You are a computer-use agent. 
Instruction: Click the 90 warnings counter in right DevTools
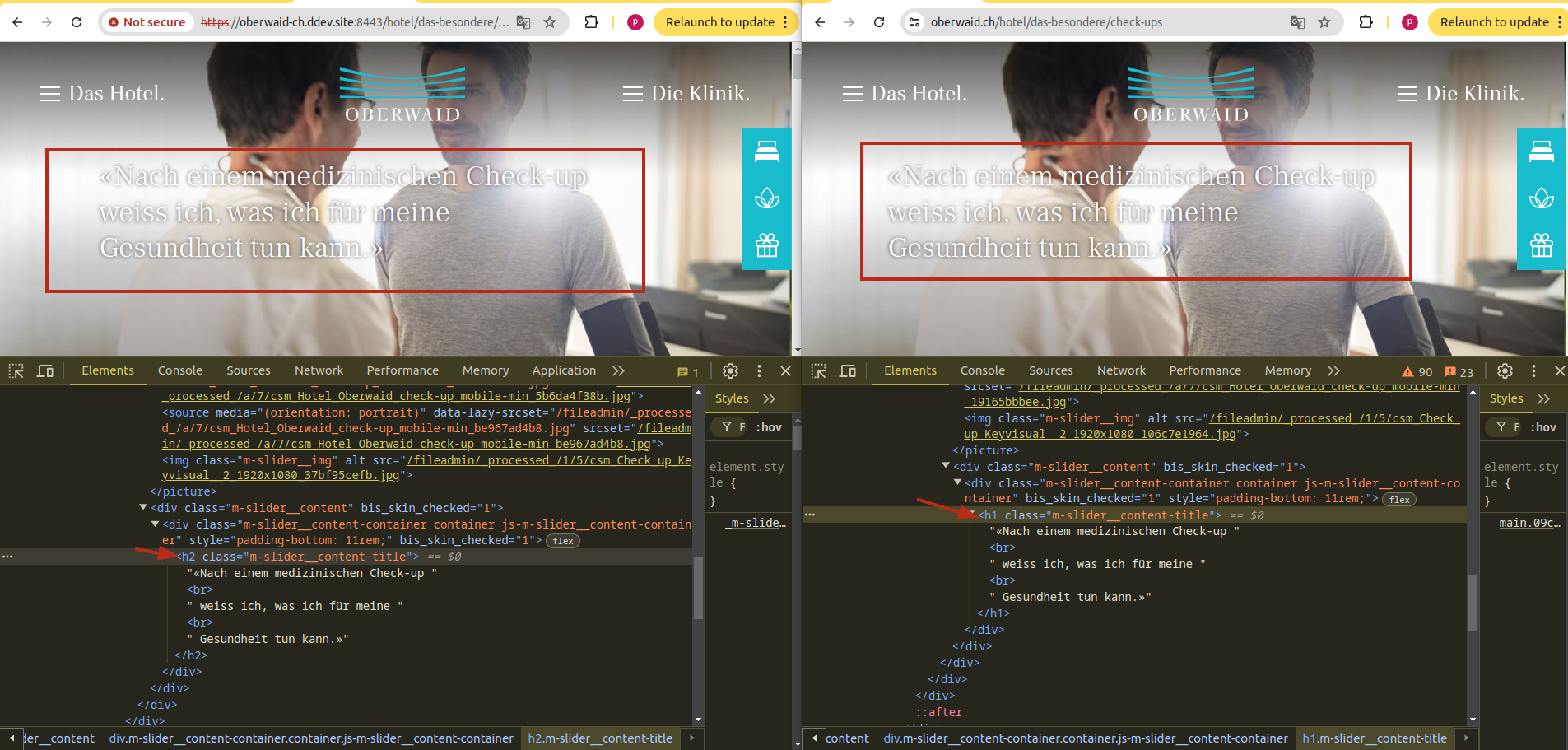[x=1417, y=372]
